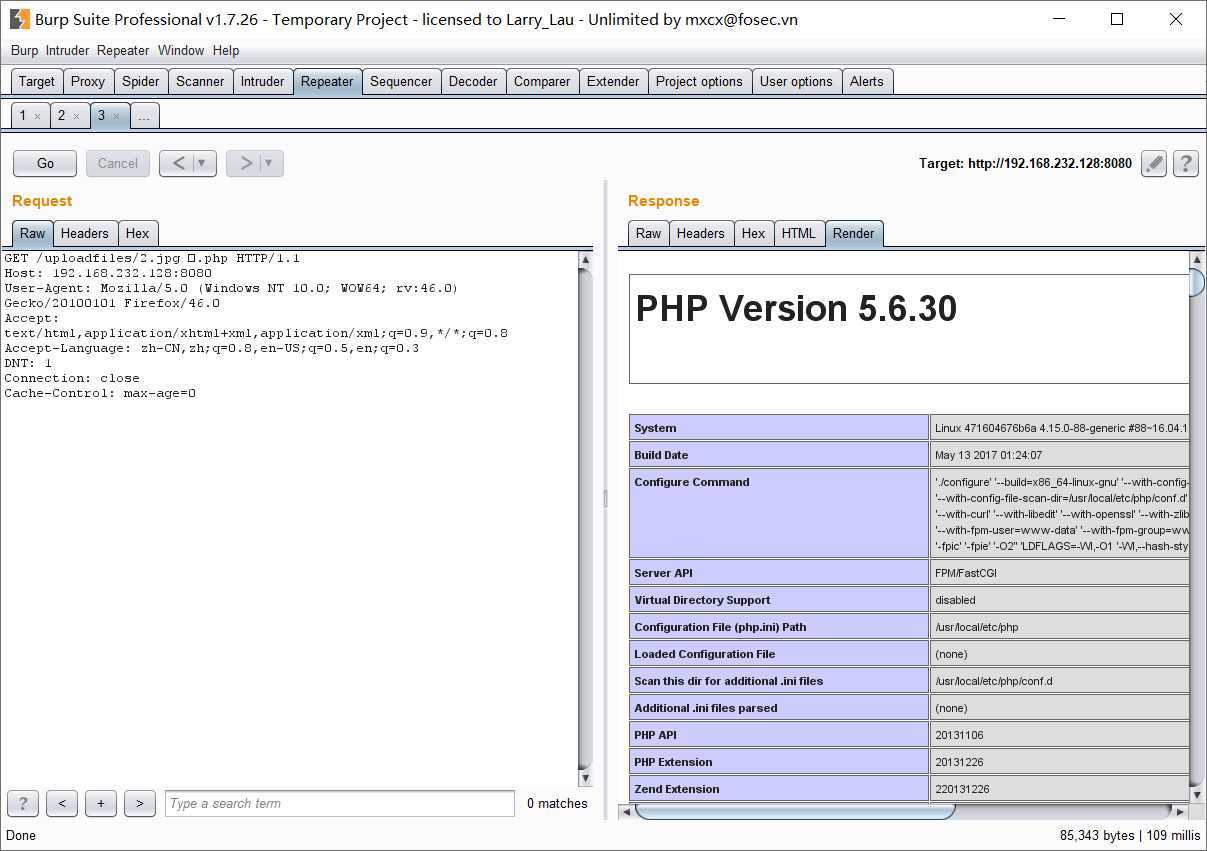Jump to next search match
1207x851 pixels.
pyautogui.click(x=140, y=803)
